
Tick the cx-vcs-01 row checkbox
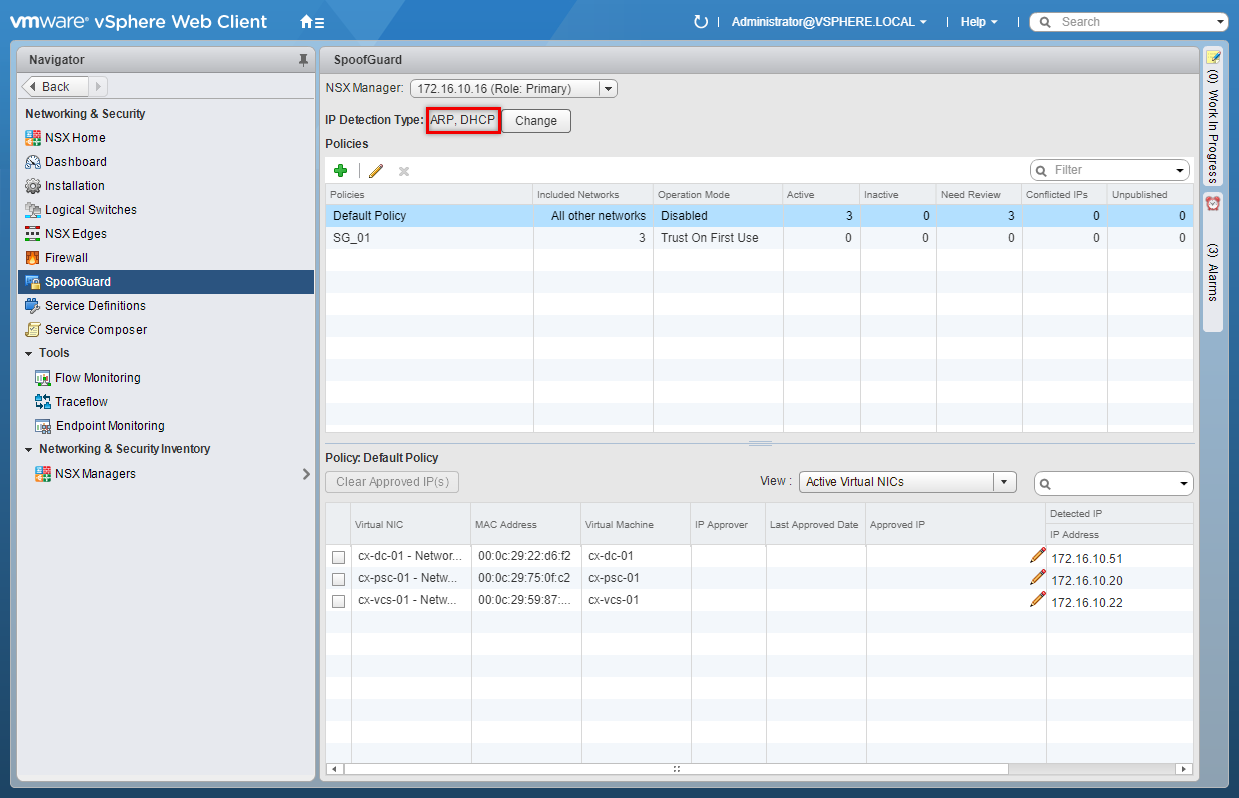point(339,601)
